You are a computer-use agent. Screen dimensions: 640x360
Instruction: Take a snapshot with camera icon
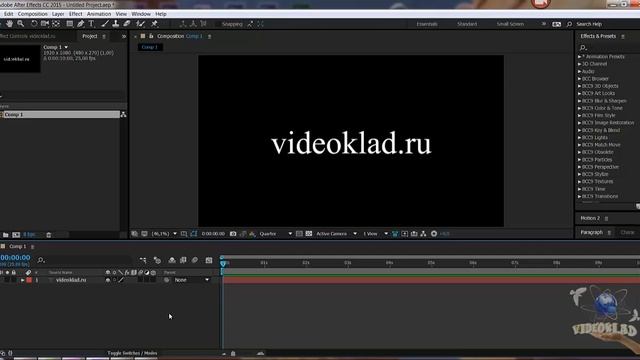[x=233, y=234]
